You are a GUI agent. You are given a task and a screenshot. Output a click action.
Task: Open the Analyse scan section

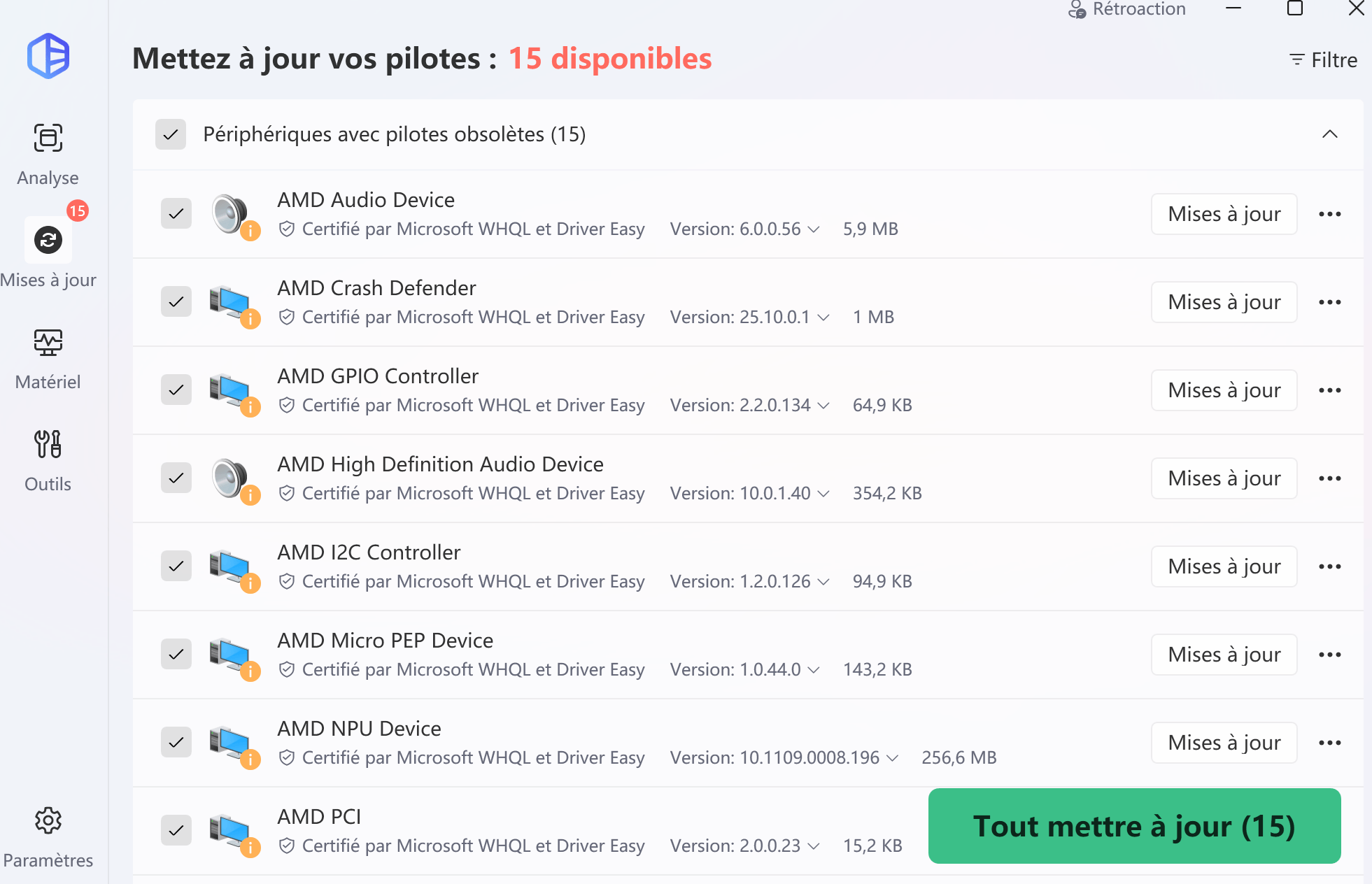click(48, 155)
